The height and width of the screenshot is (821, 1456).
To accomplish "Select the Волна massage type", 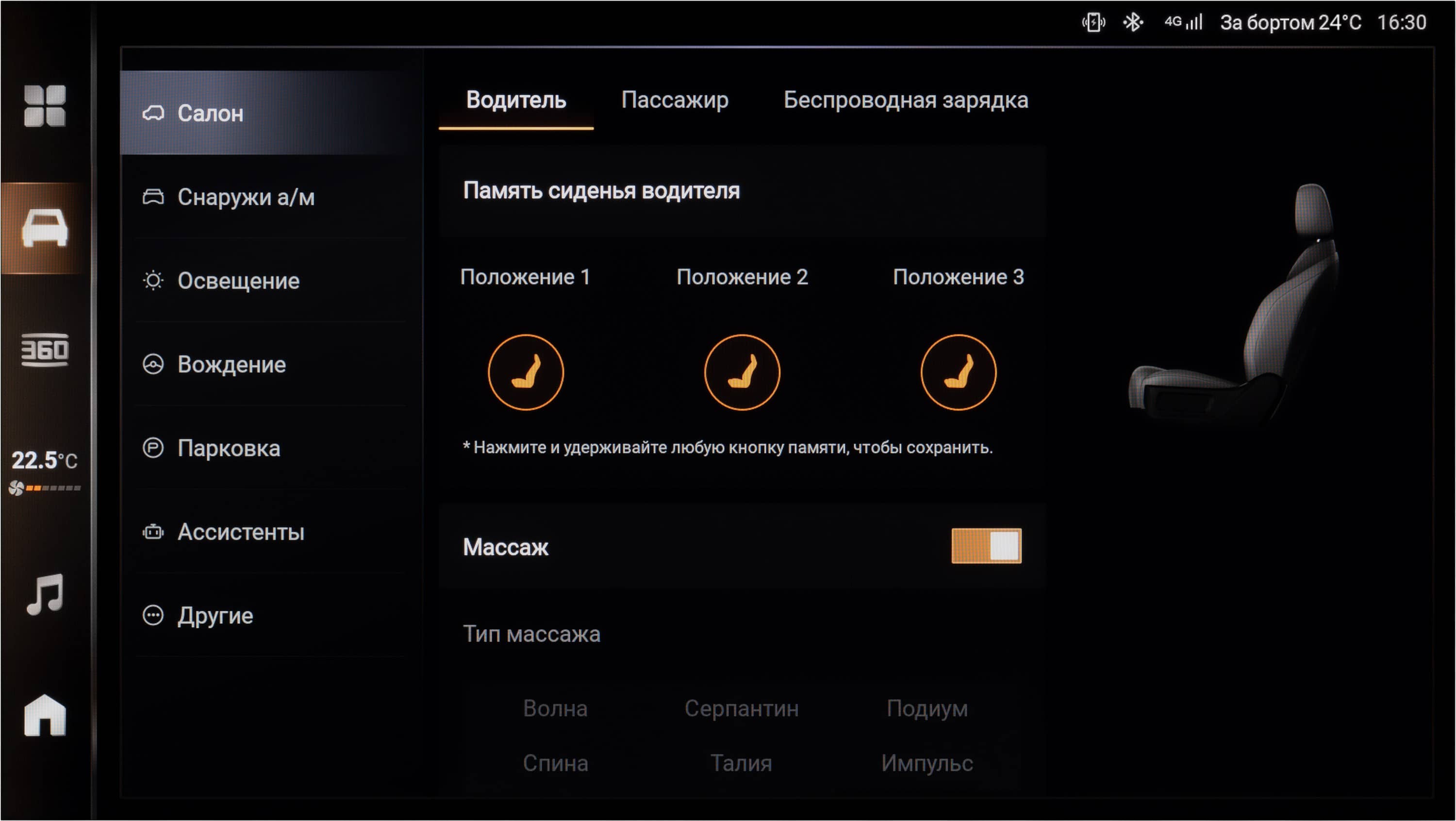I will [x=555, y=708].
